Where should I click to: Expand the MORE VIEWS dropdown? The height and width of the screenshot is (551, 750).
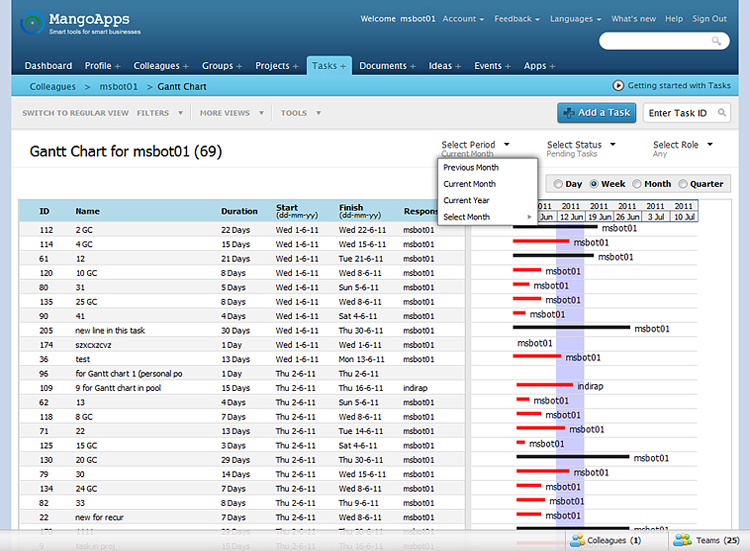[232, 113]
